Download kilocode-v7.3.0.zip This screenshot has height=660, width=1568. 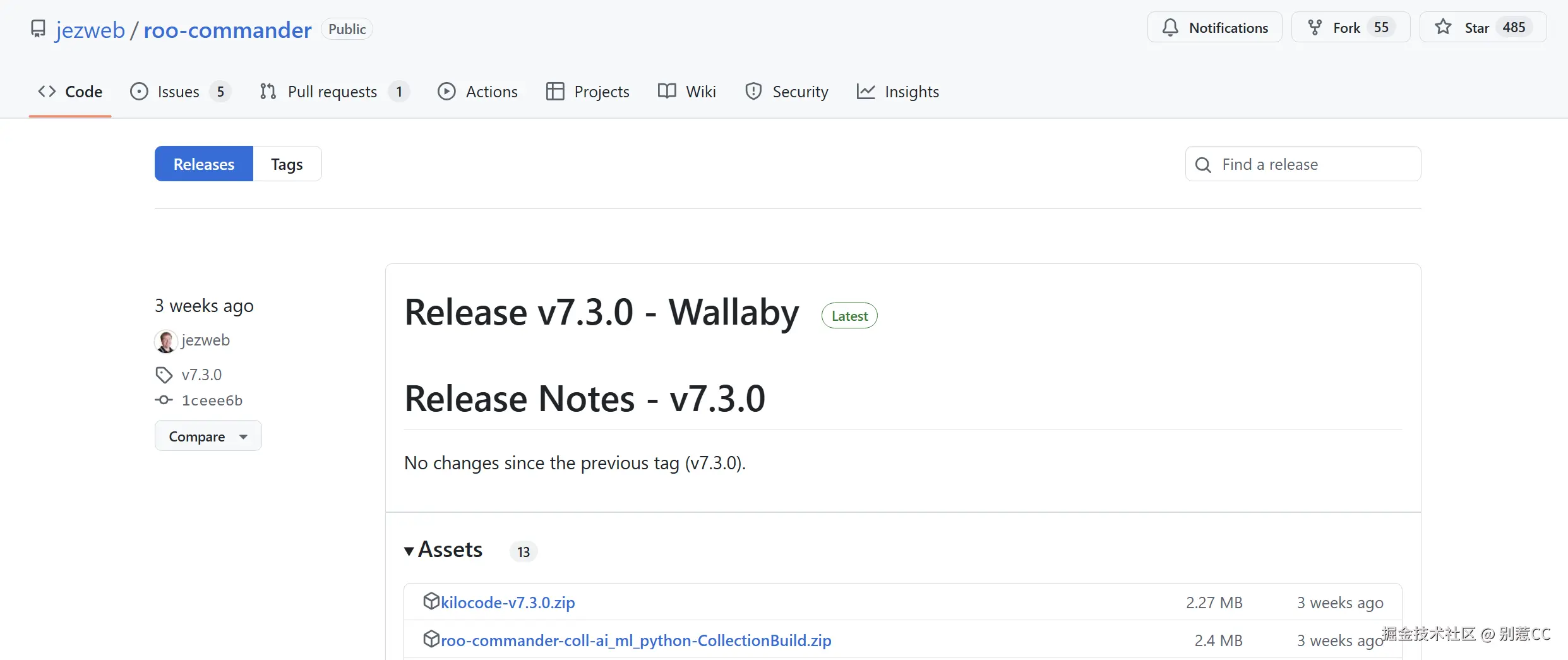pos(508,603)
